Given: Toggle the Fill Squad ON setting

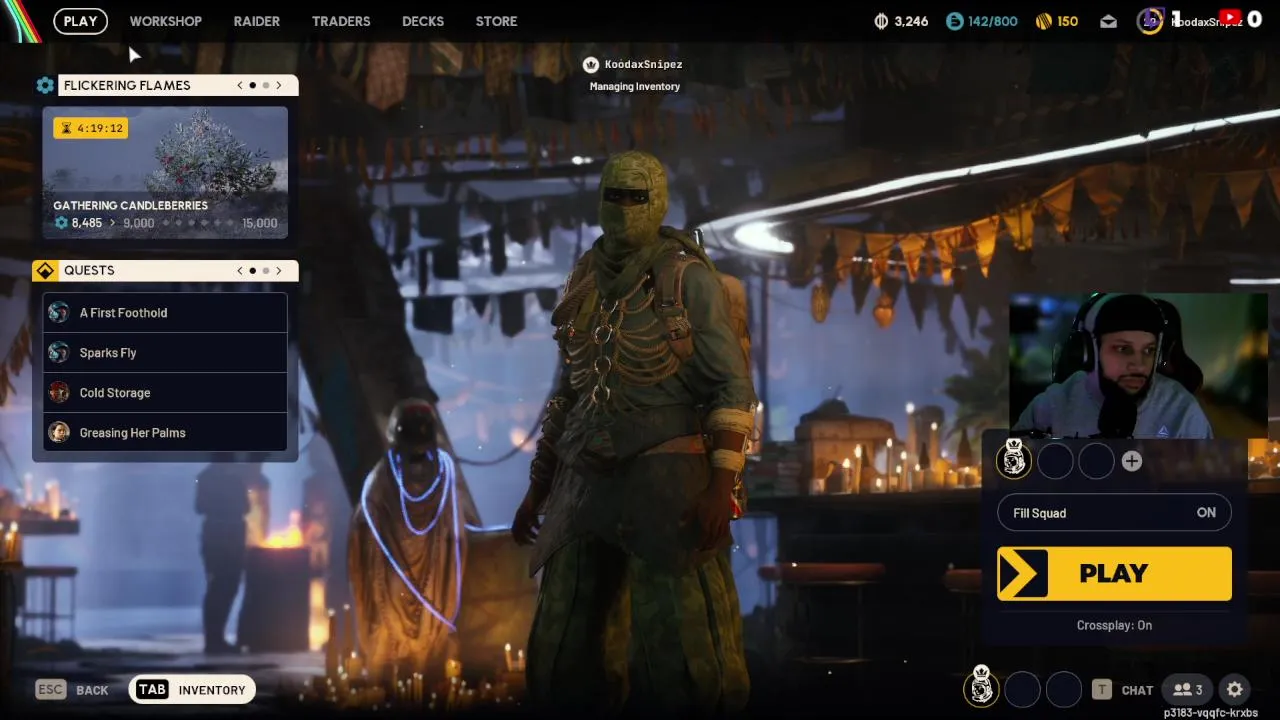Looking at the screenshot, I should 1114,513.
